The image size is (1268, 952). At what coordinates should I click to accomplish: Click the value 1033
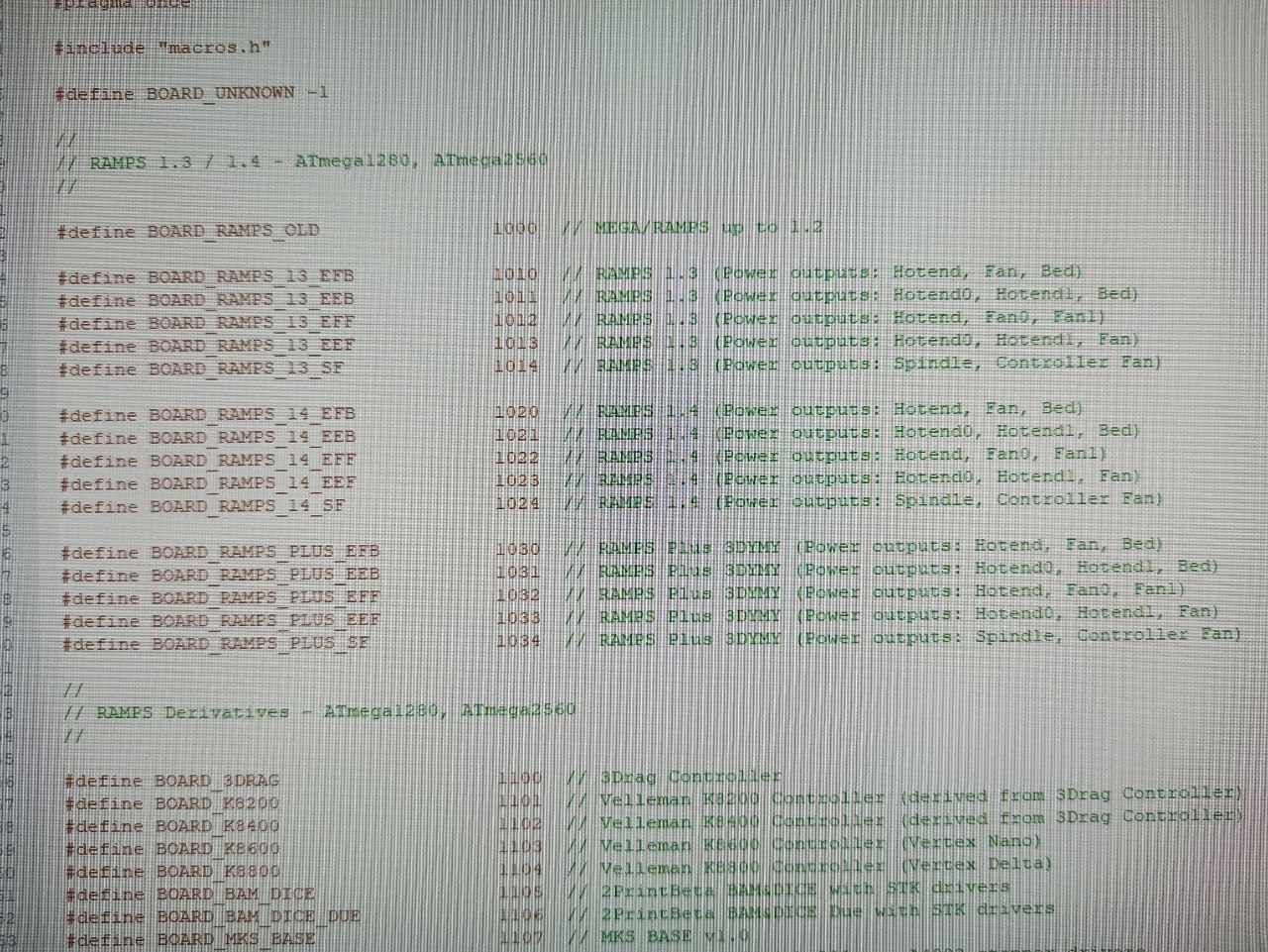[x=519, y=618]
